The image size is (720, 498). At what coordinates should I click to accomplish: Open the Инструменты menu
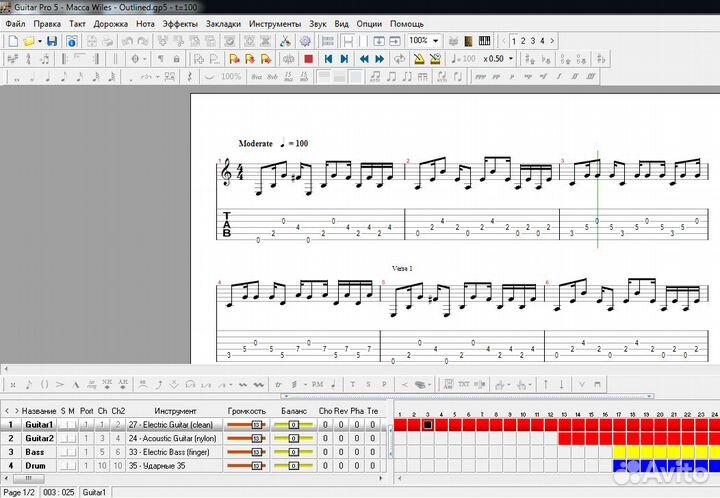(275, 23)
